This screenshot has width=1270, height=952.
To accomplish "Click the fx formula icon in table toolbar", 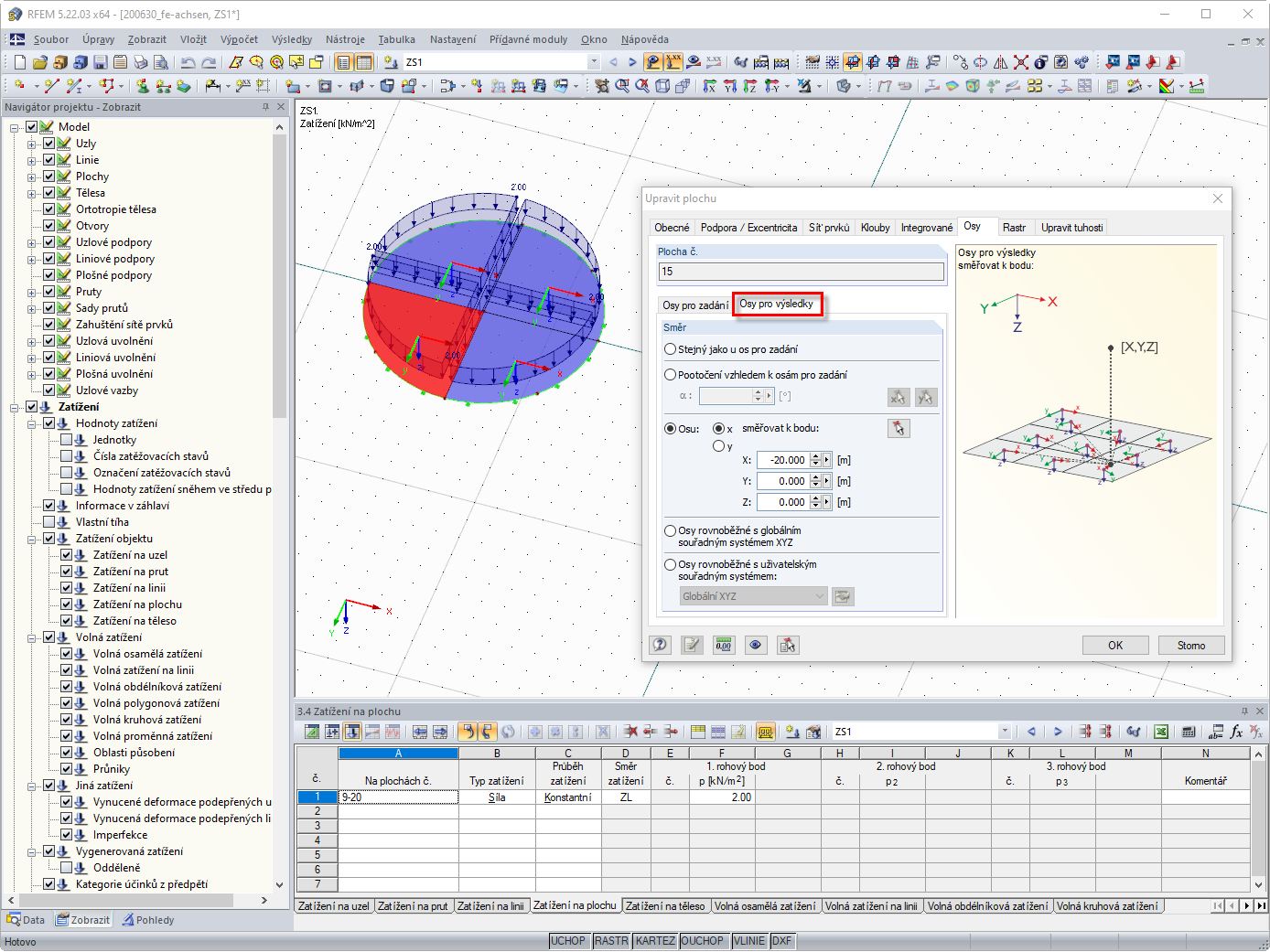I will tap(1236, 732).
